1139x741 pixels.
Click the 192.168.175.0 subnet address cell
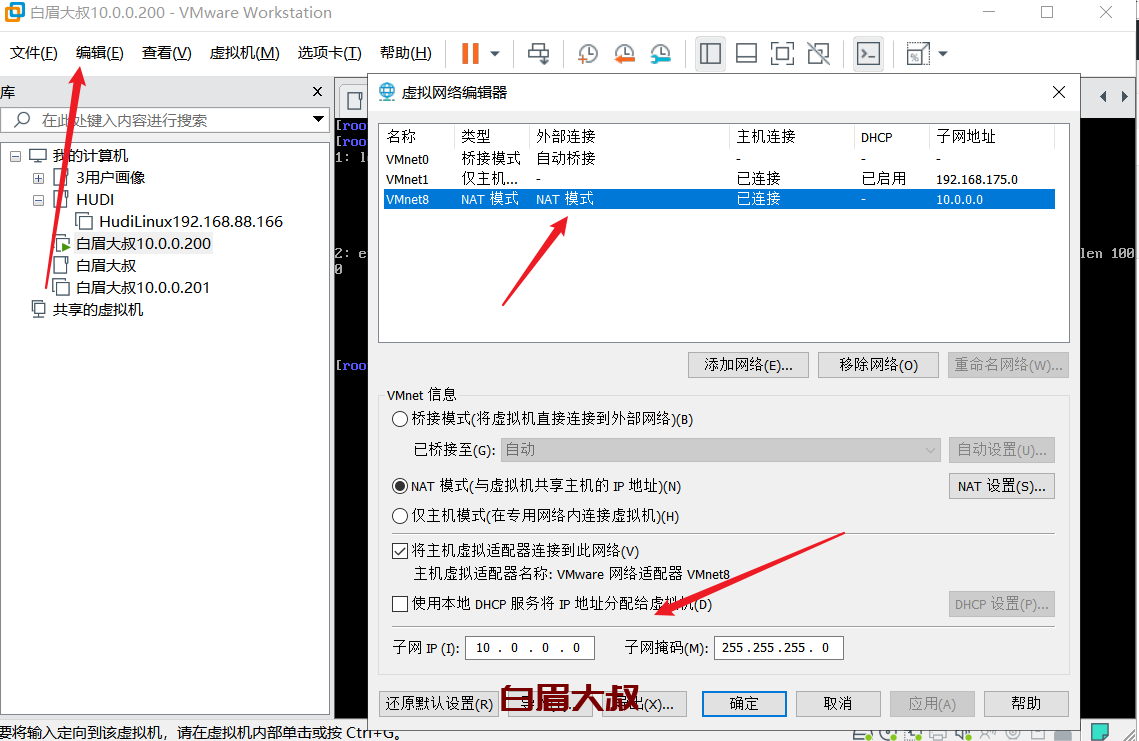coord(976,179)
